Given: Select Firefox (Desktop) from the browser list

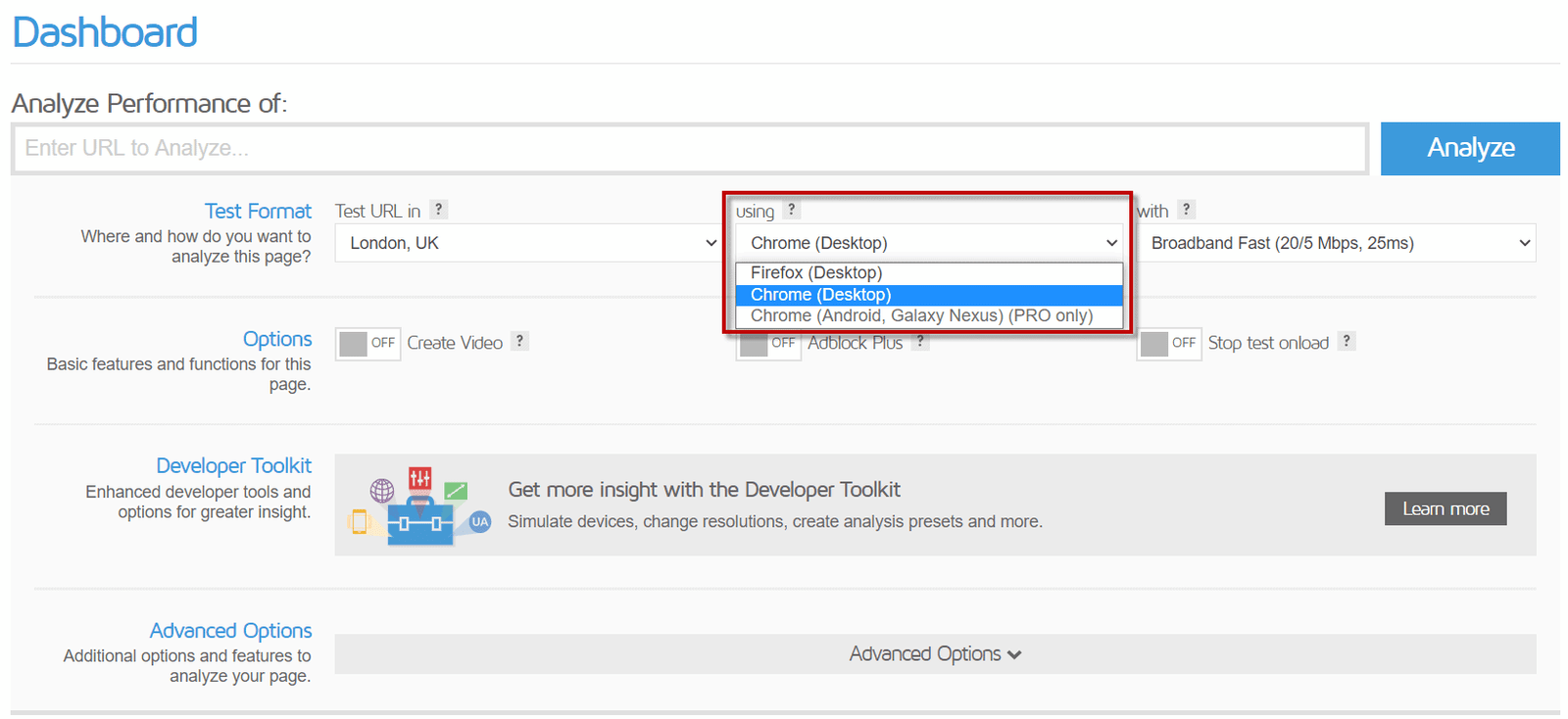Looking at the screenshot, I should (929, 273).
